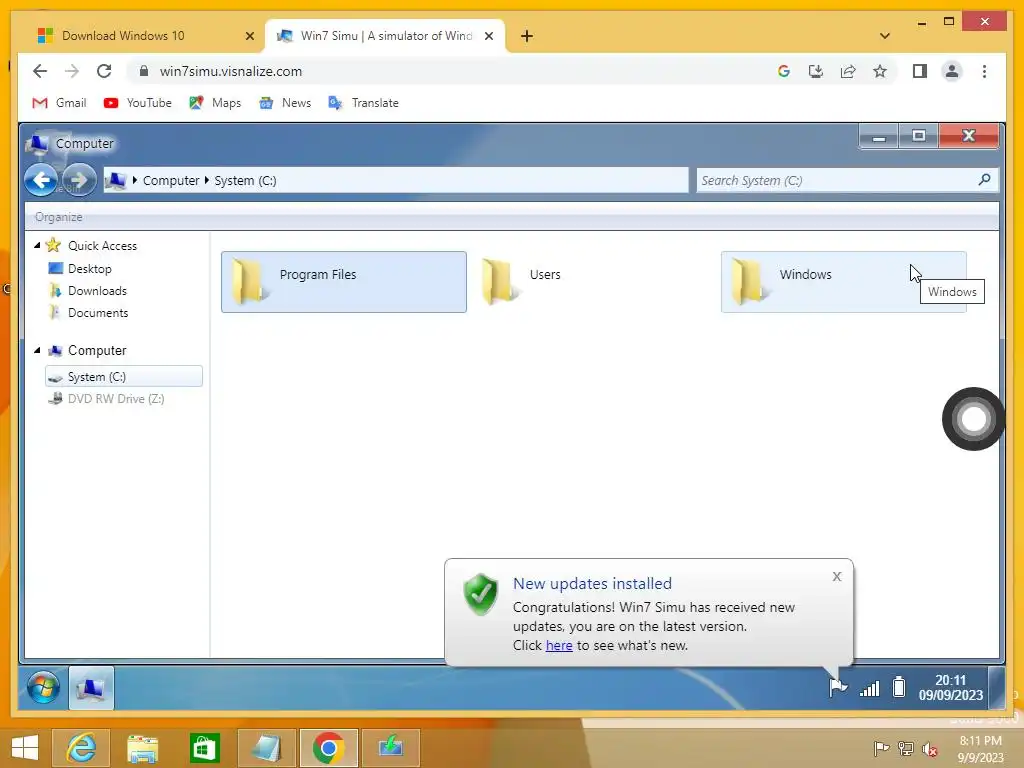
Task: Open Chrome side panel
Action: point(920,71)
